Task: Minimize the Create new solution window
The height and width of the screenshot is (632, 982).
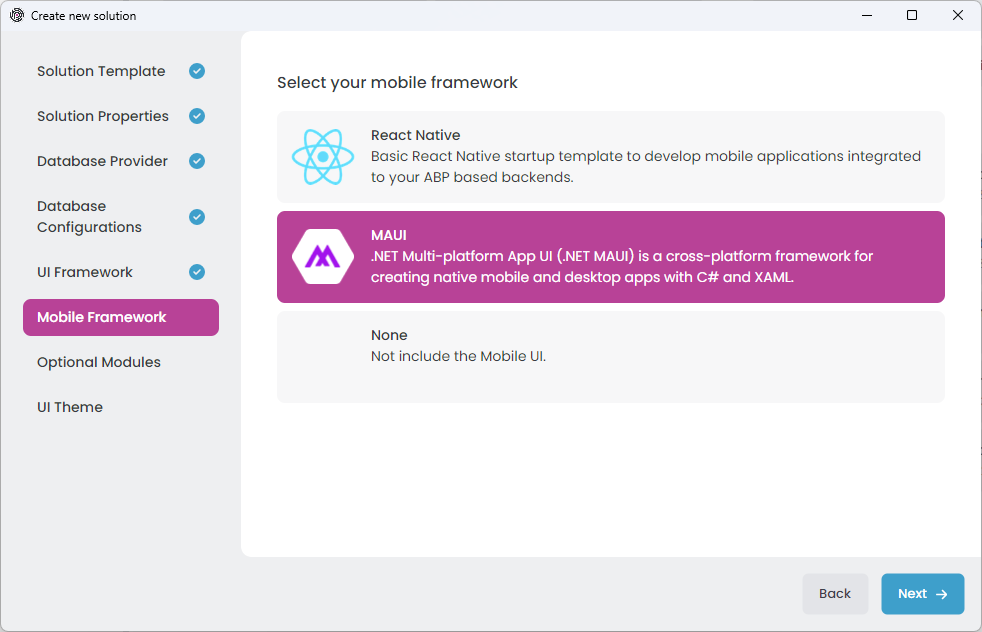Action: (x=867, y=16)
